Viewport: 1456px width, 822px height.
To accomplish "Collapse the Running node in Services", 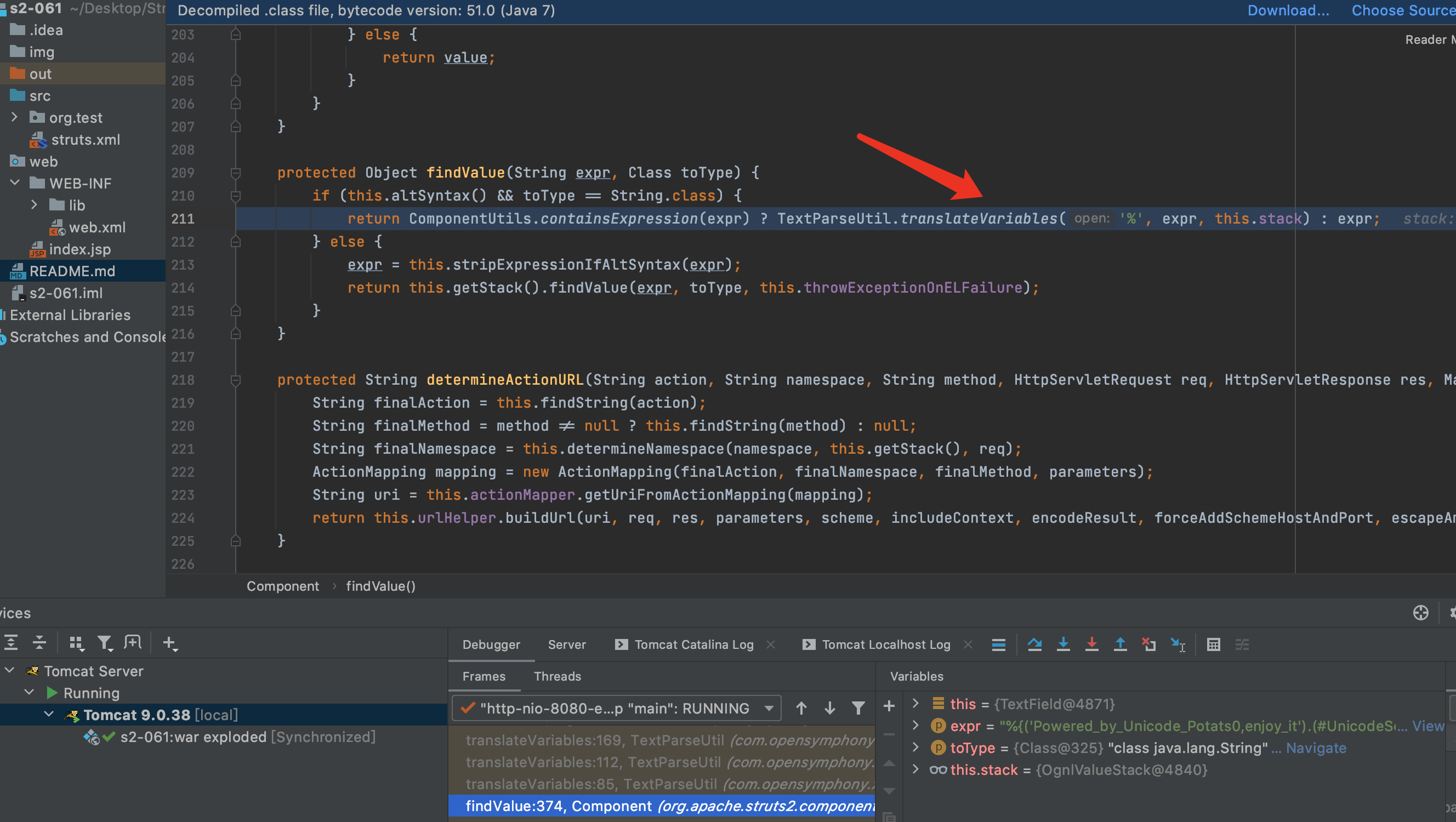I will pyautogui.click(x=30, y=692).
